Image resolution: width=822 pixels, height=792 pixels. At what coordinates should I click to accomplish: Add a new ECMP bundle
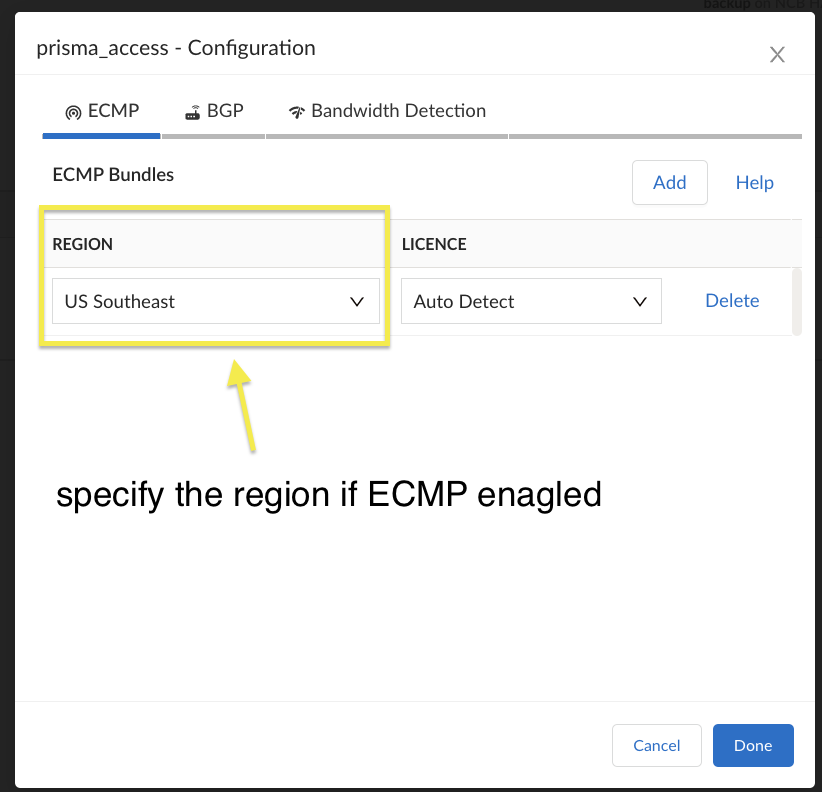tap(669, 182)
